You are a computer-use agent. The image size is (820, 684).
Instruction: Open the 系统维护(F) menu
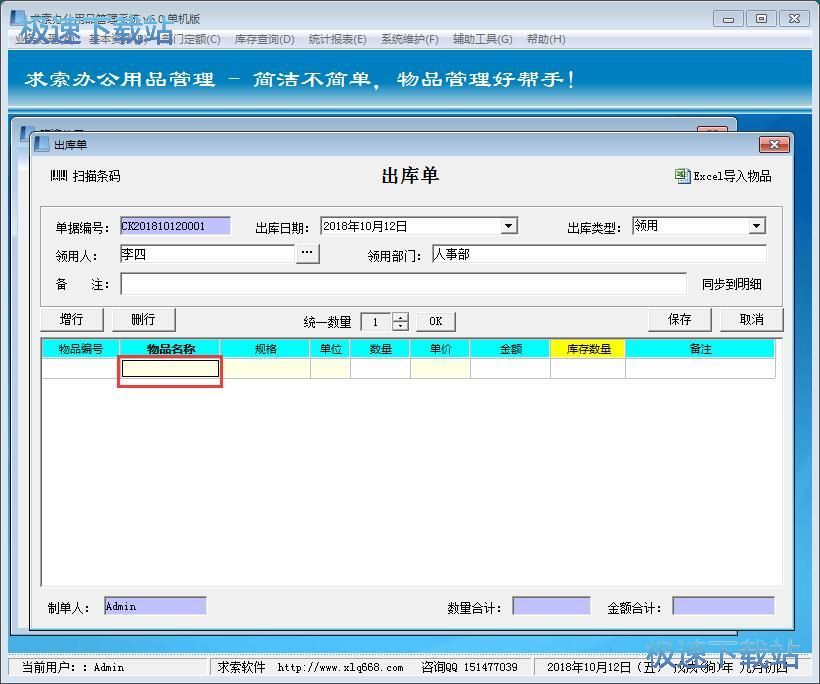click(409, 39)
